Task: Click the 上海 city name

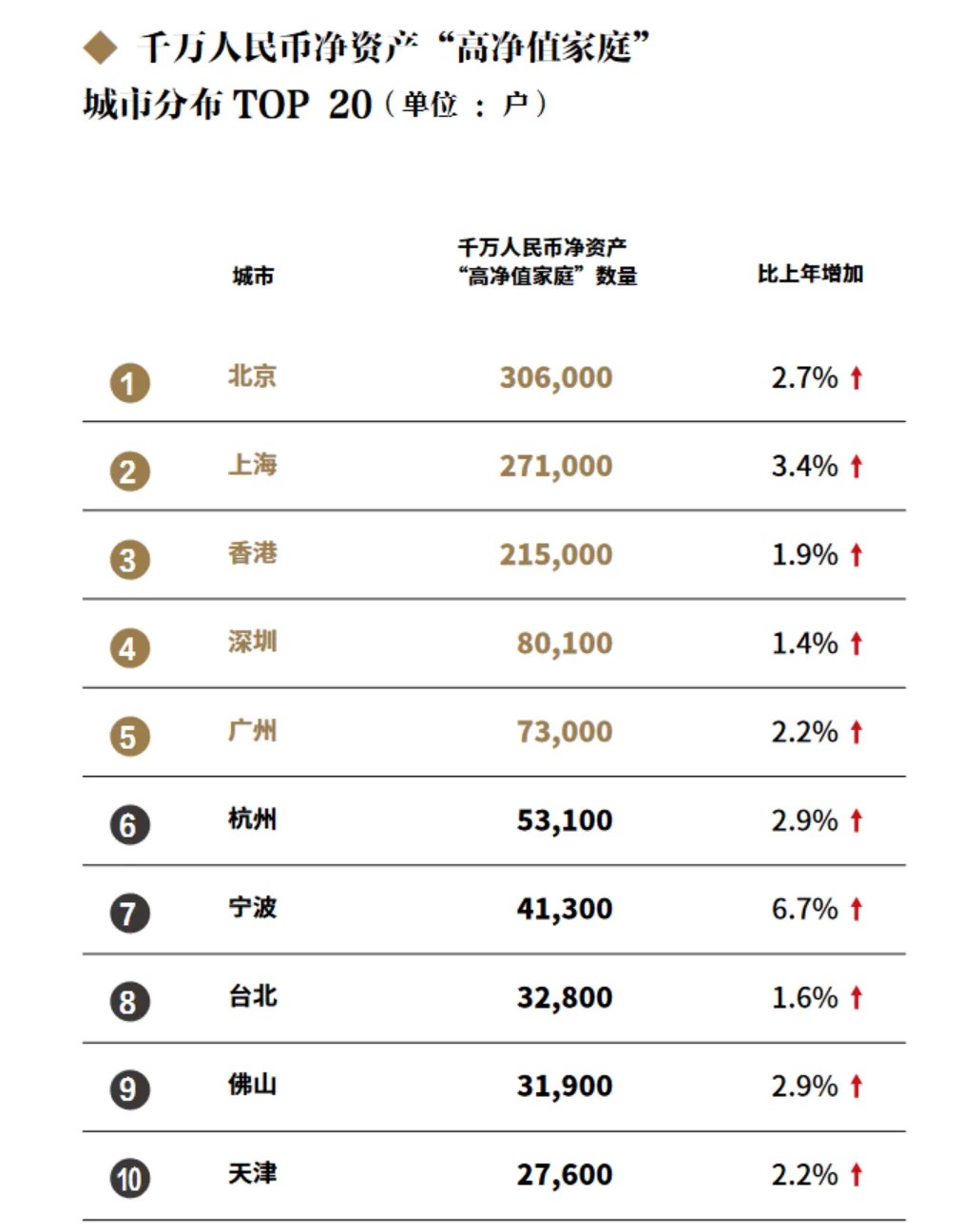Action: coord(253,465)
